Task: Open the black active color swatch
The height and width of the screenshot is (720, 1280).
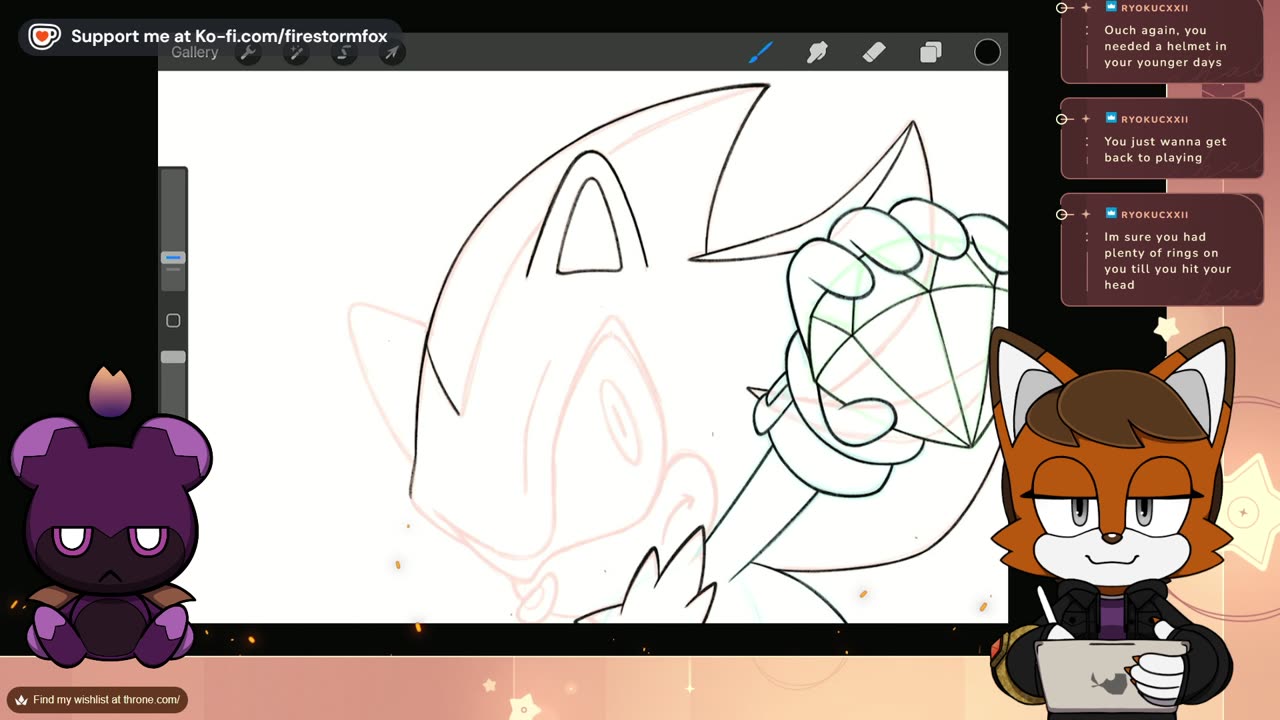Action: pyautogui.click(x=987, y=52)
